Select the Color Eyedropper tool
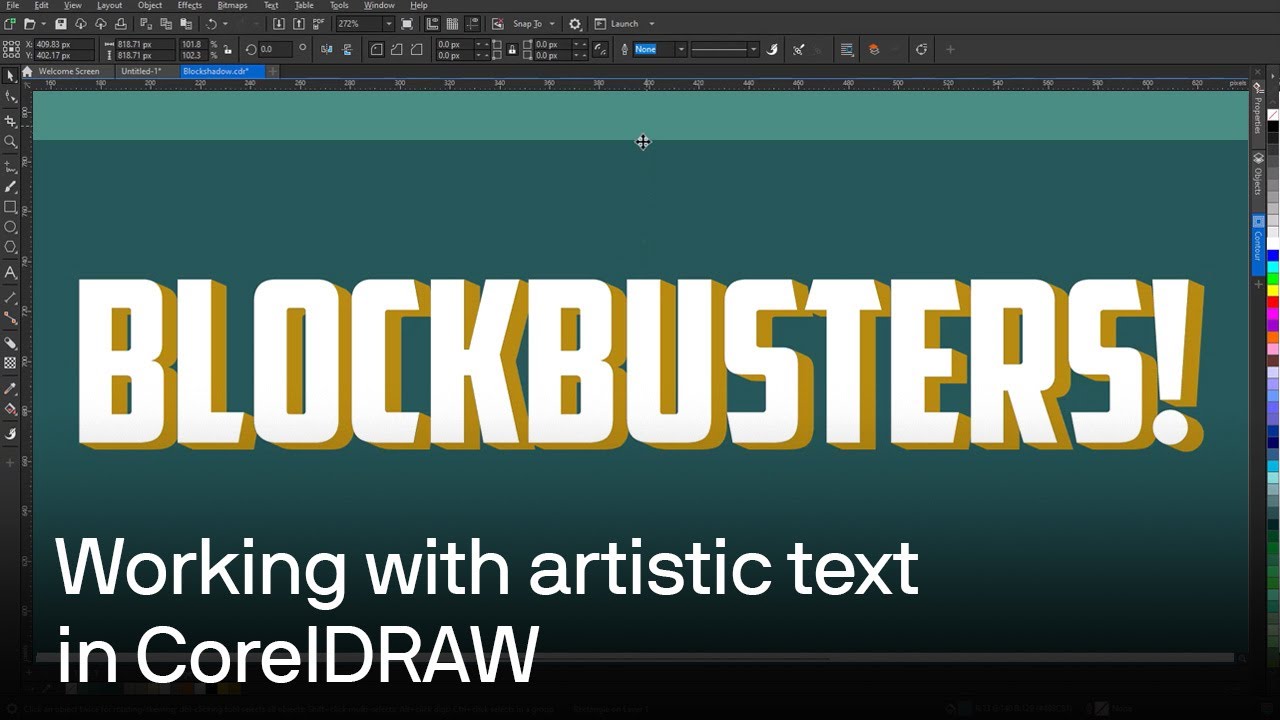 pos(10,388)
